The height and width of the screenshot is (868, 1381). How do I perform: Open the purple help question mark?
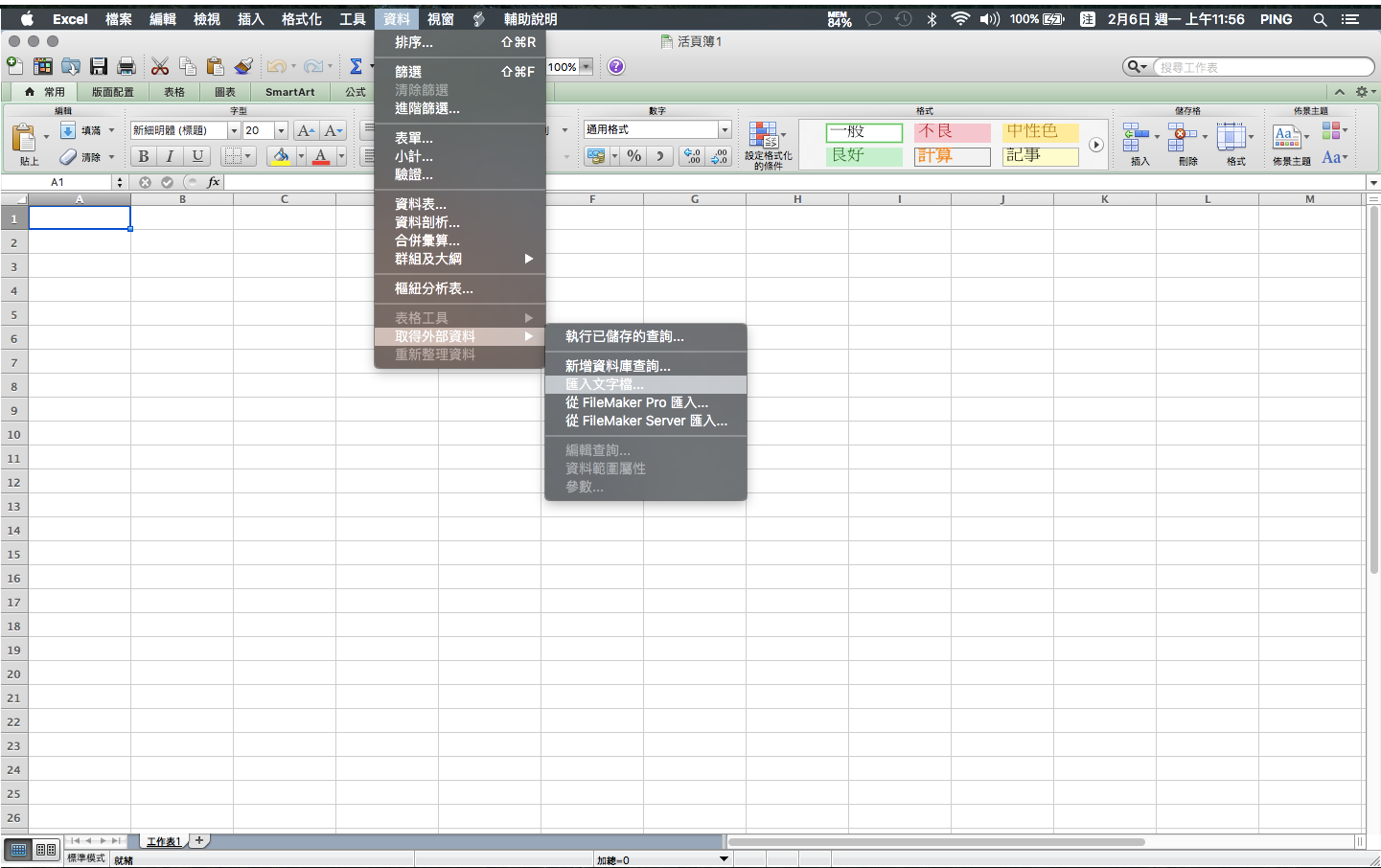616,66
